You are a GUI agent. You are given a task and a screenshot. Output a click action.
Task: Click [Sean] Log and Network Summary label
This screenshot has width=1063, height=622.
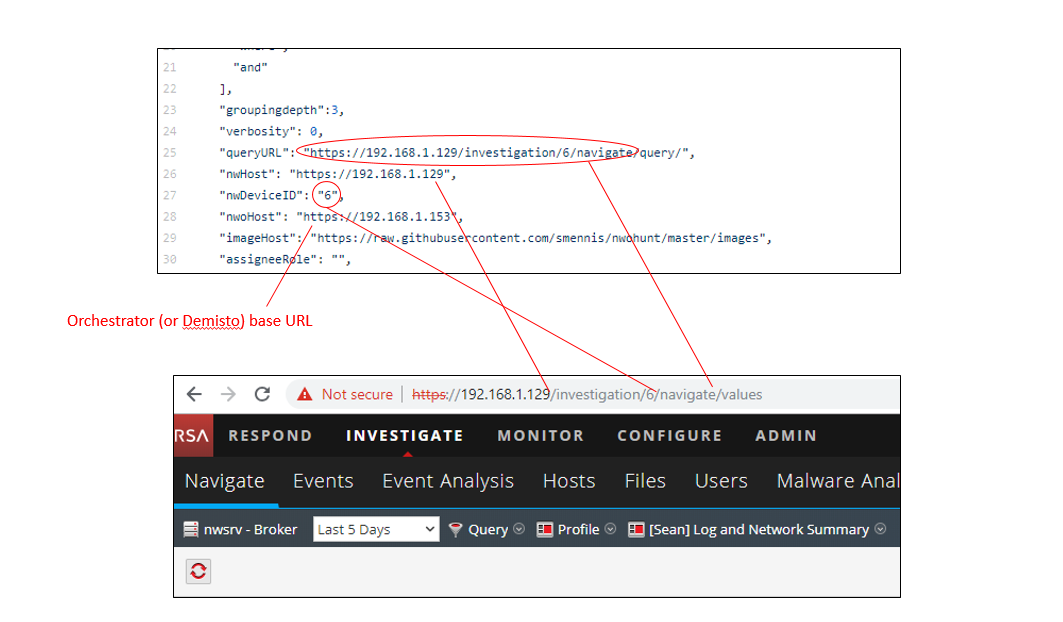click(759, 530)
